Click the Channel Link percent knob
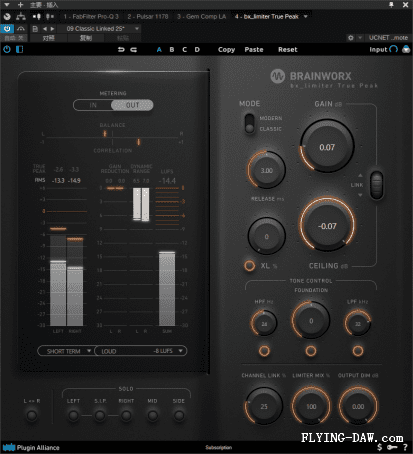413x454 pixels. point(264,406)
